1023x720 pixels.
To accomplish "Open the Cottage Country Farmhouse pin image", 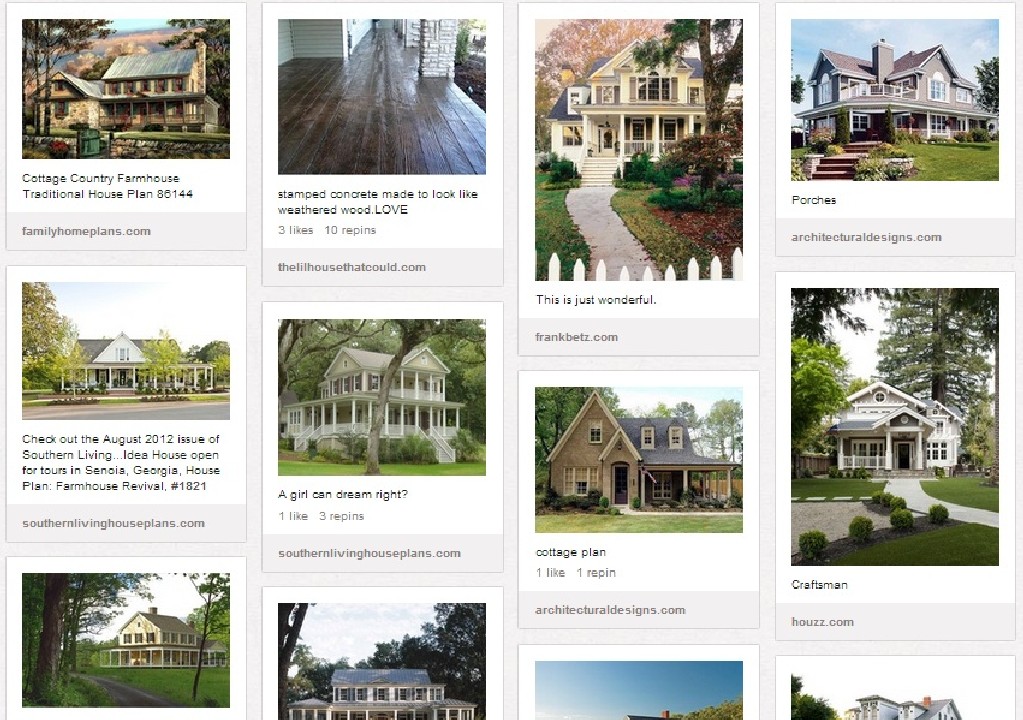I will coord(126,89).
